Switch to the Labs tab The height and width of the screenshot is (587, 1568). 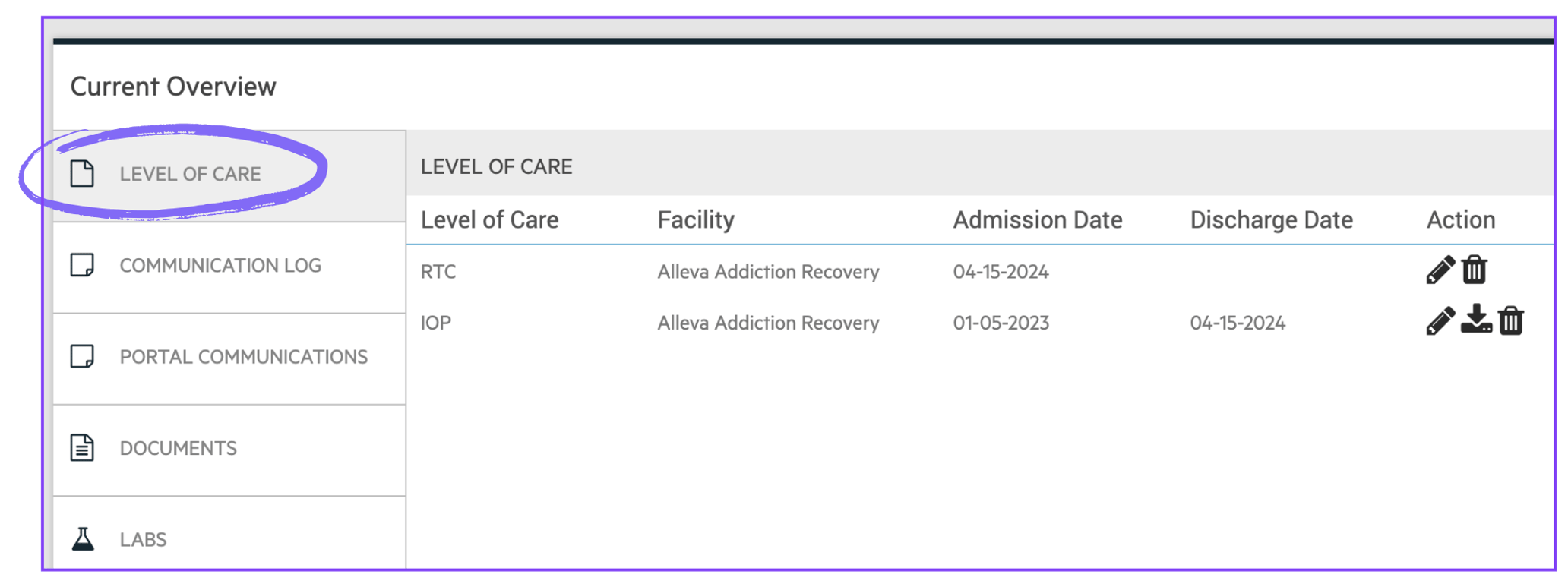[143, 539]
